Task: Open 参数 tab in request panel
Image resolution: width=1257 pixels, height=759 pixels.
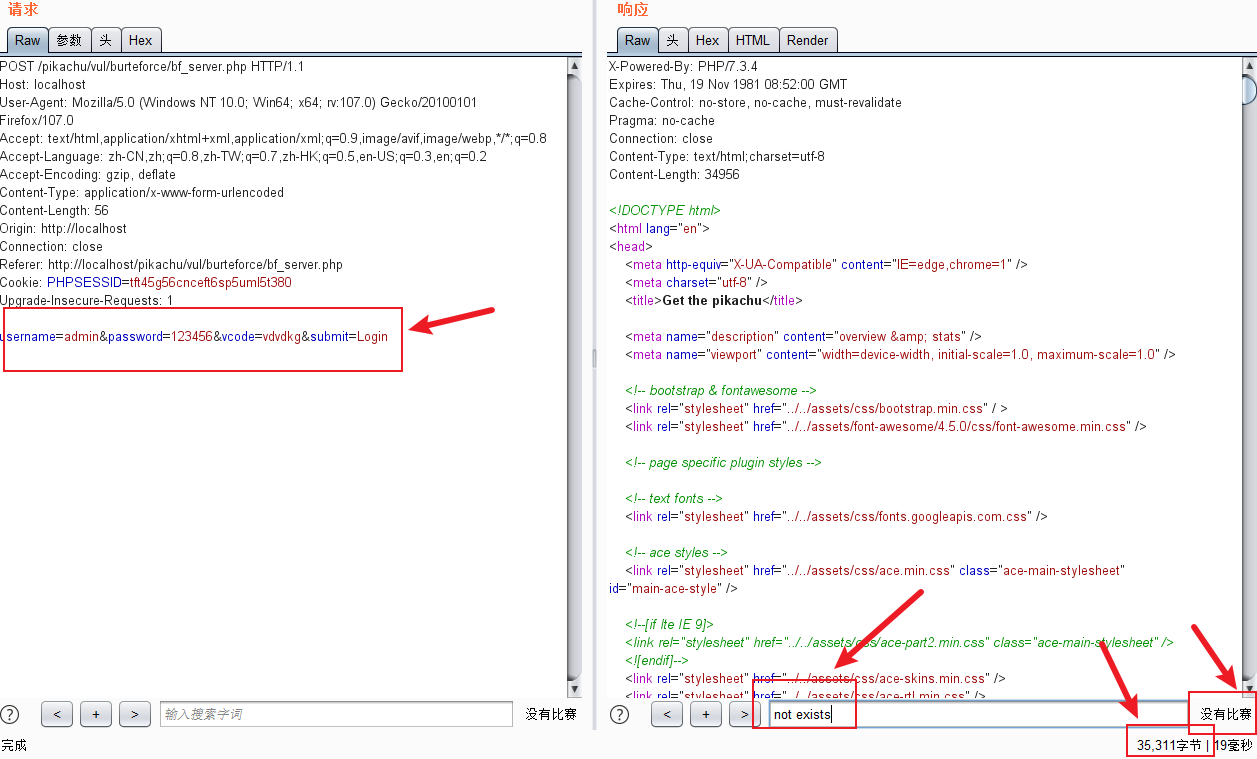Action: pyautogui.click(x=69, y=40)
